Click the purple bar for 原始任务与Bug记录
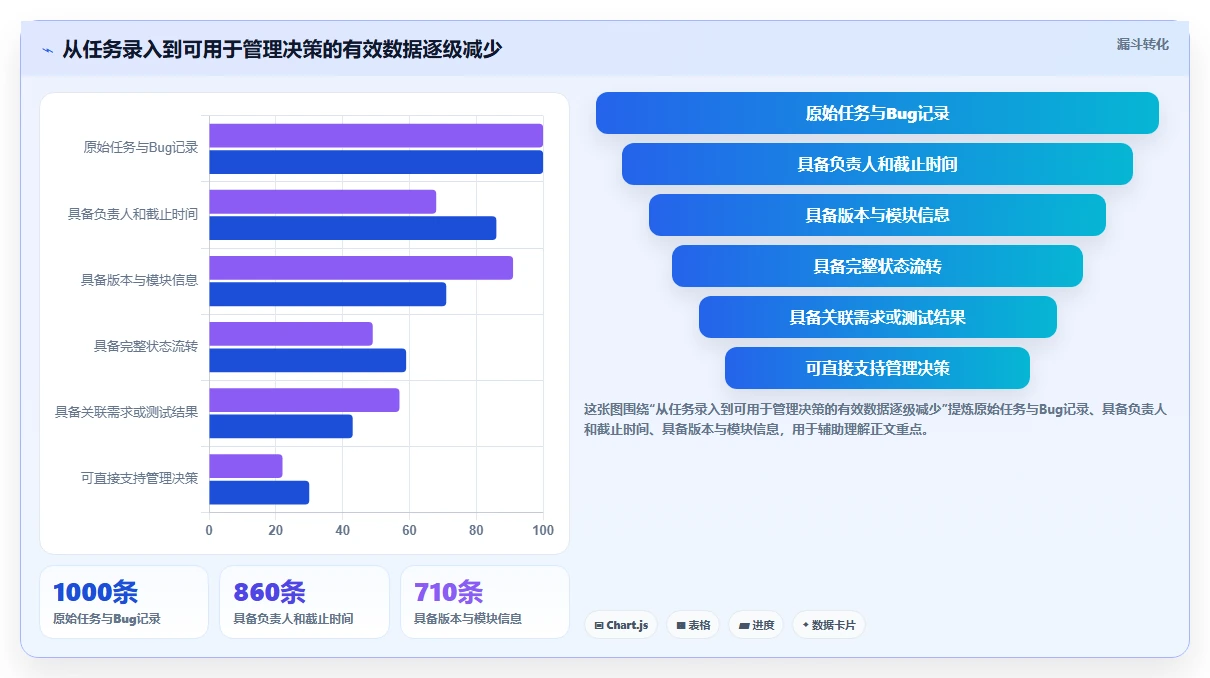 (376, 136)
